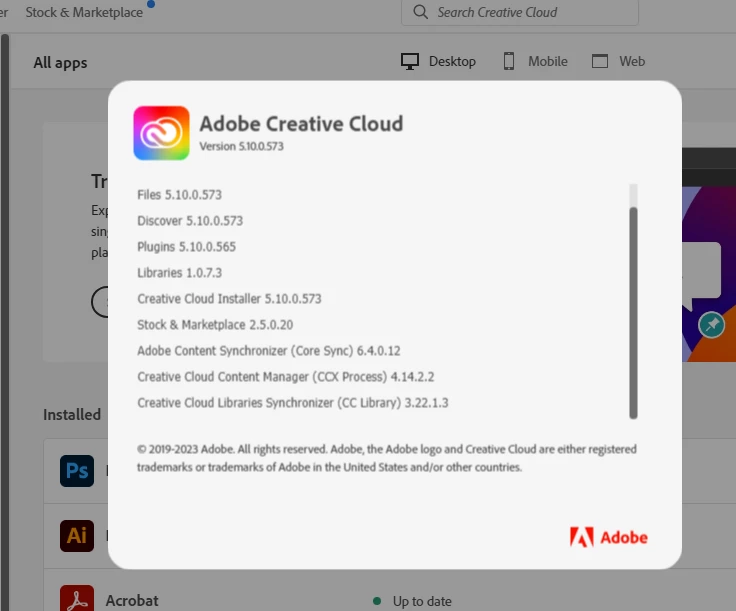Click the Adobe Creative Cloud title

coord(301,124)
